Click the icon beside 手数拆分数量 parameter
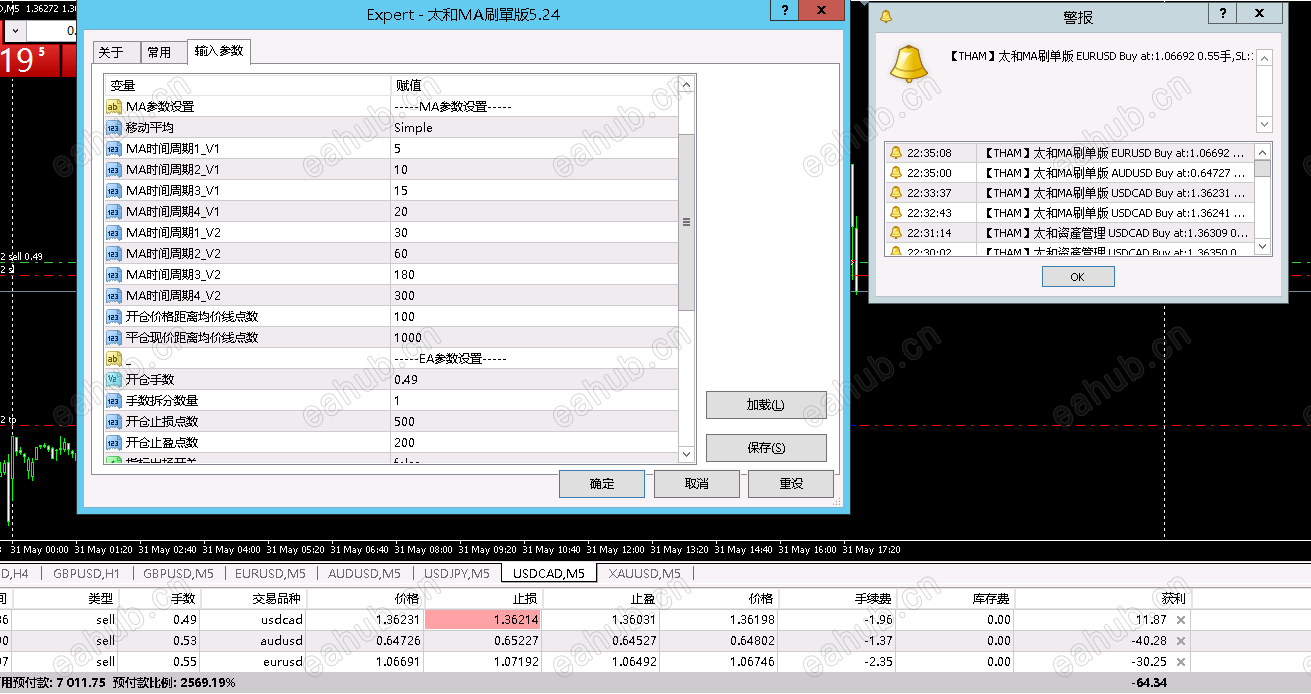 [114, 401]
